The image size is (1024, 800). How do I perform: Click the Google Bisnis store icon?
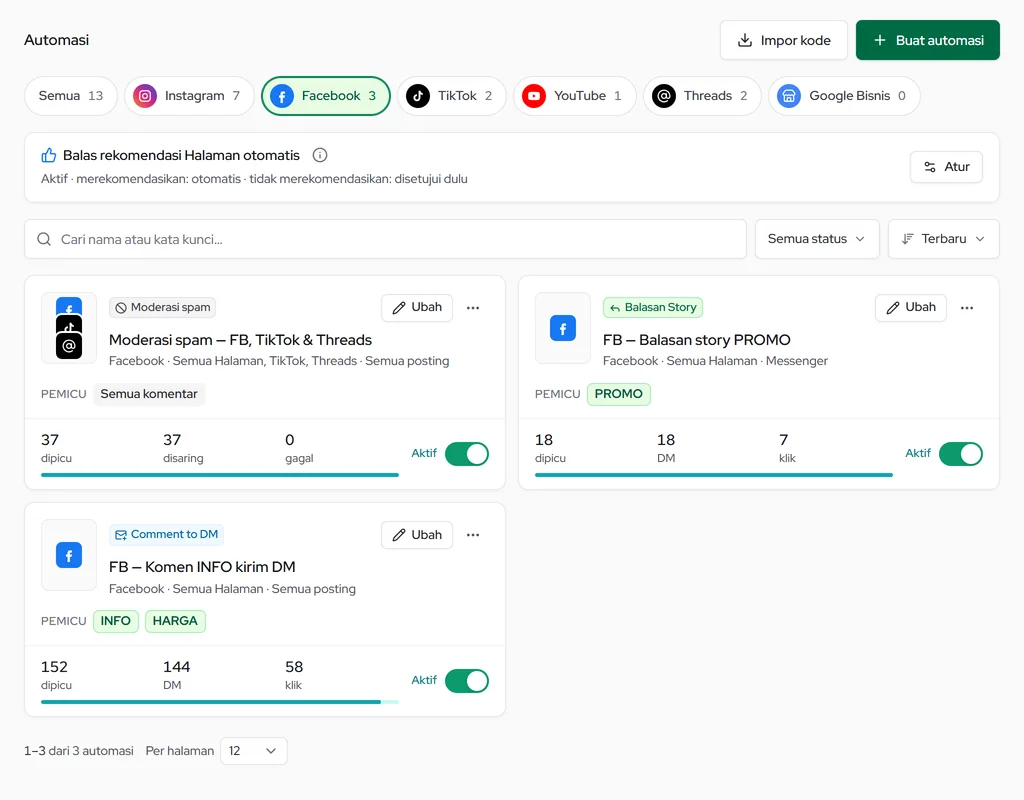789,96
